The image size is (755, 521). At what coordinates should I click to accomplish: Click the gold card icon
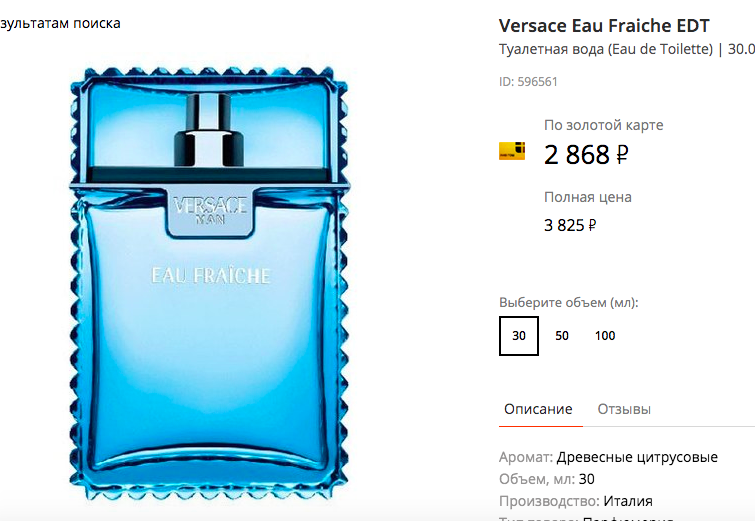(512, 151)
